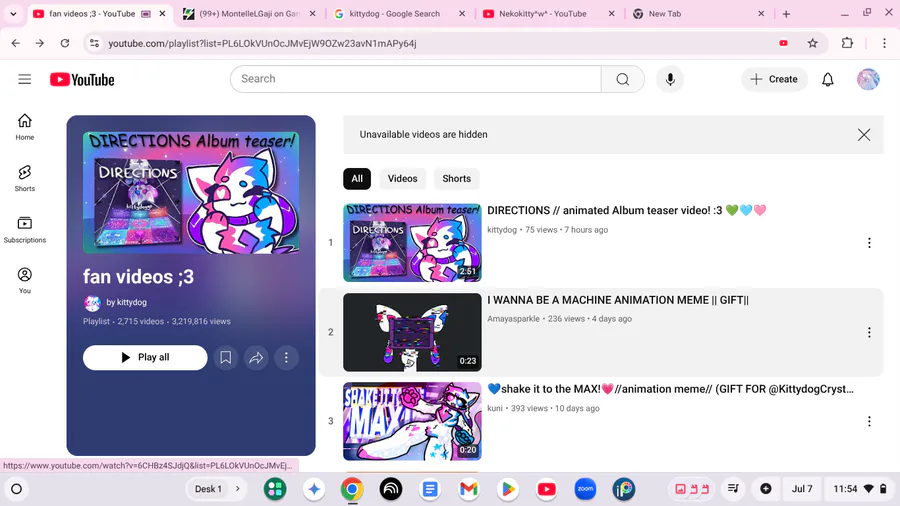Reload the current page

pyautogui.click(x=65, y=43)
